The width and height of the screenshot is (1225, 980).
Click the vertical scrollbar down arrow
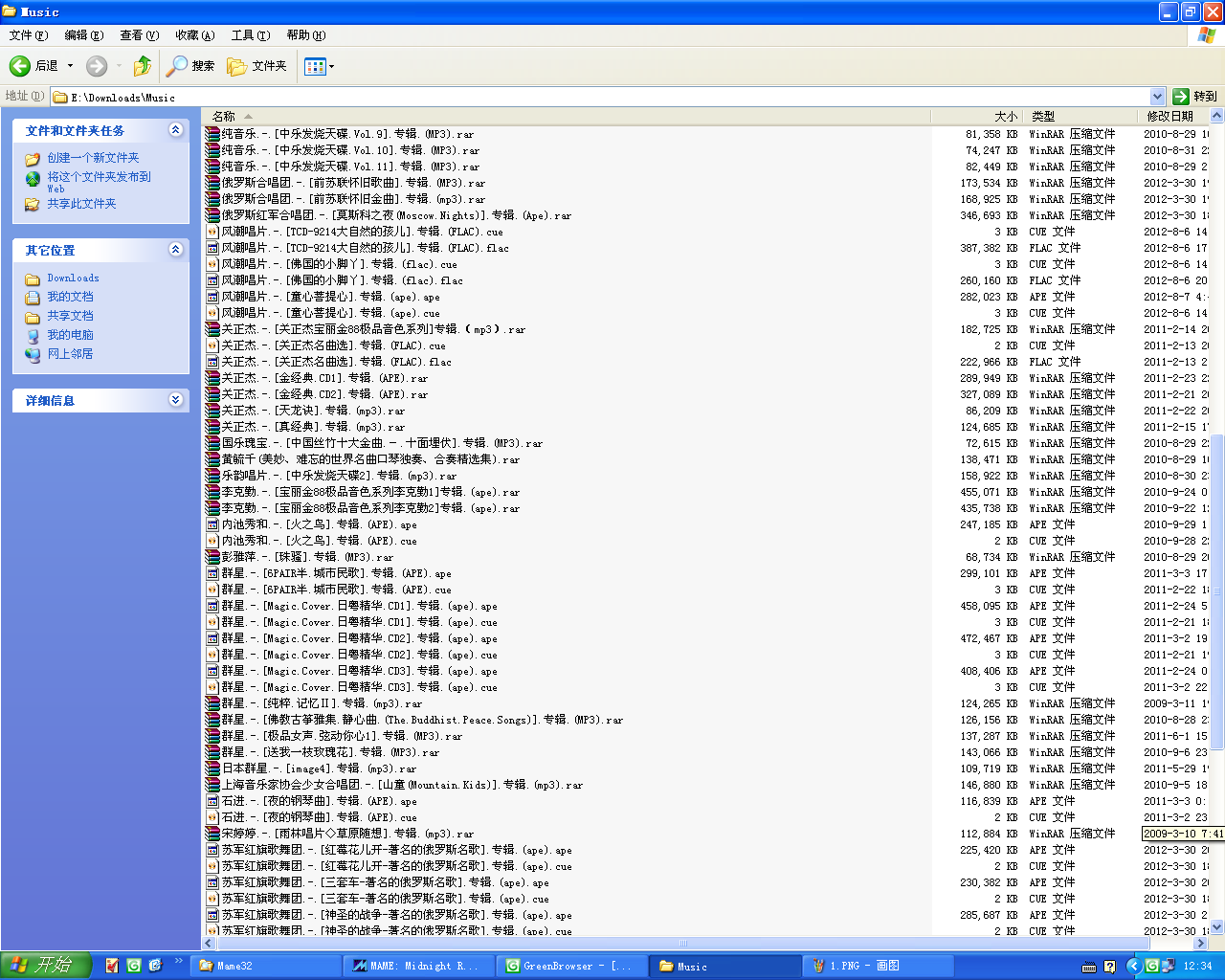(1217, 926)
